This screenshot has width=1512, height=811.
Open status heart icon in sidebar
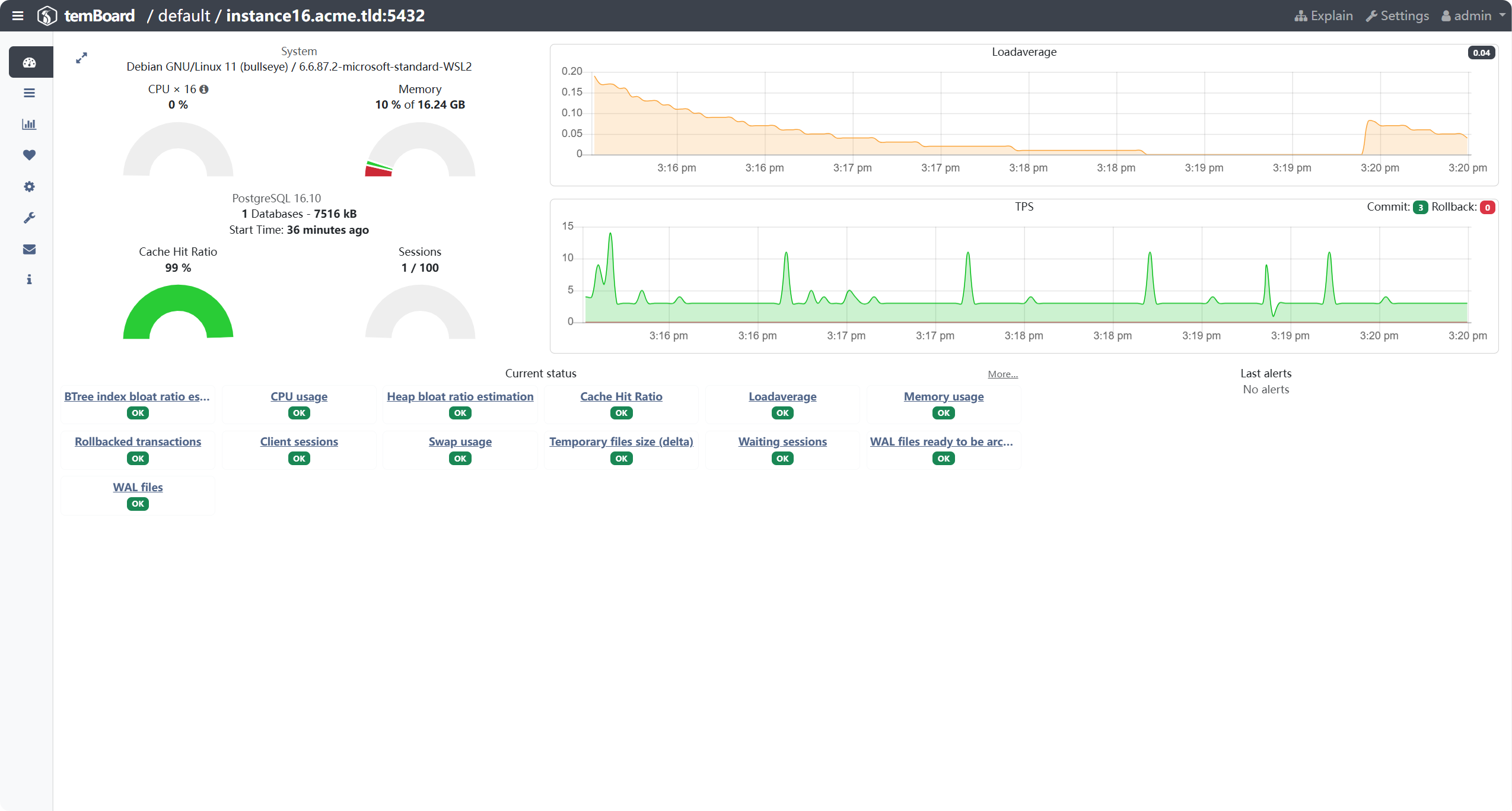pyautogui.click(x=29, y=155)
